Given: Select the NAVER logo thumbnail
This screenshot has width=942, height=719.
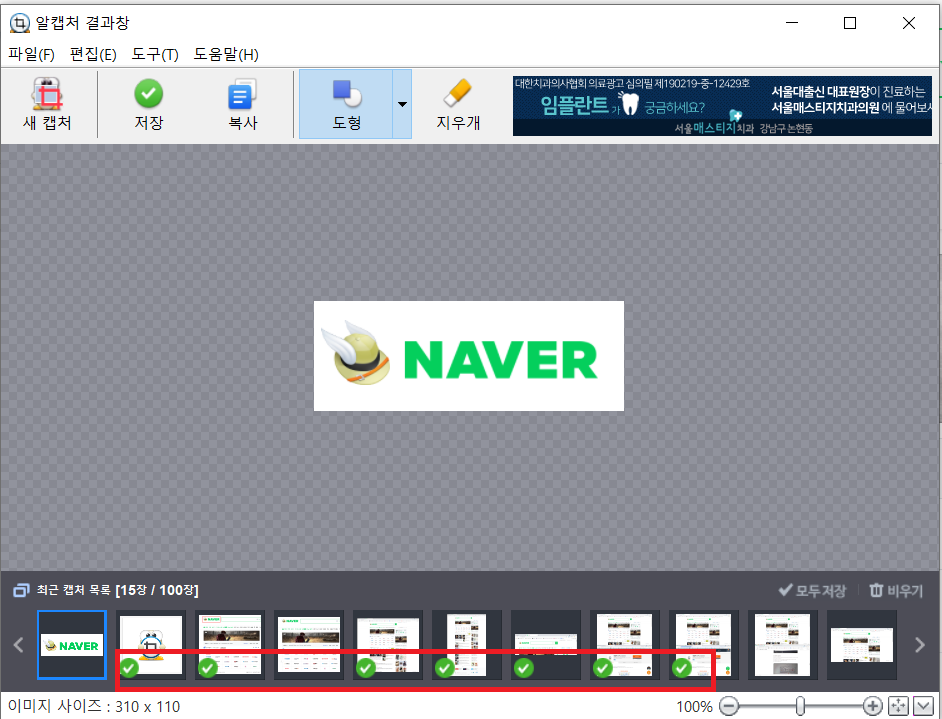Looking at the screenshot, I should [x=72, y=645].
